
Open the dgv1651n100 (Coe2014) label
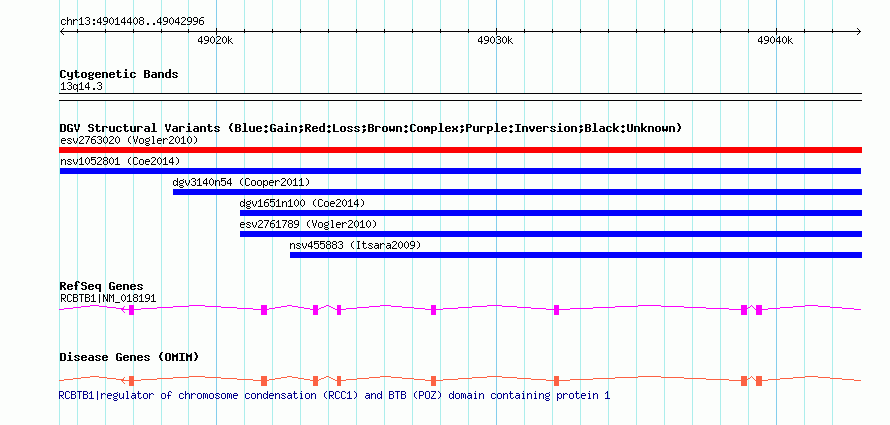coord(303,203)
